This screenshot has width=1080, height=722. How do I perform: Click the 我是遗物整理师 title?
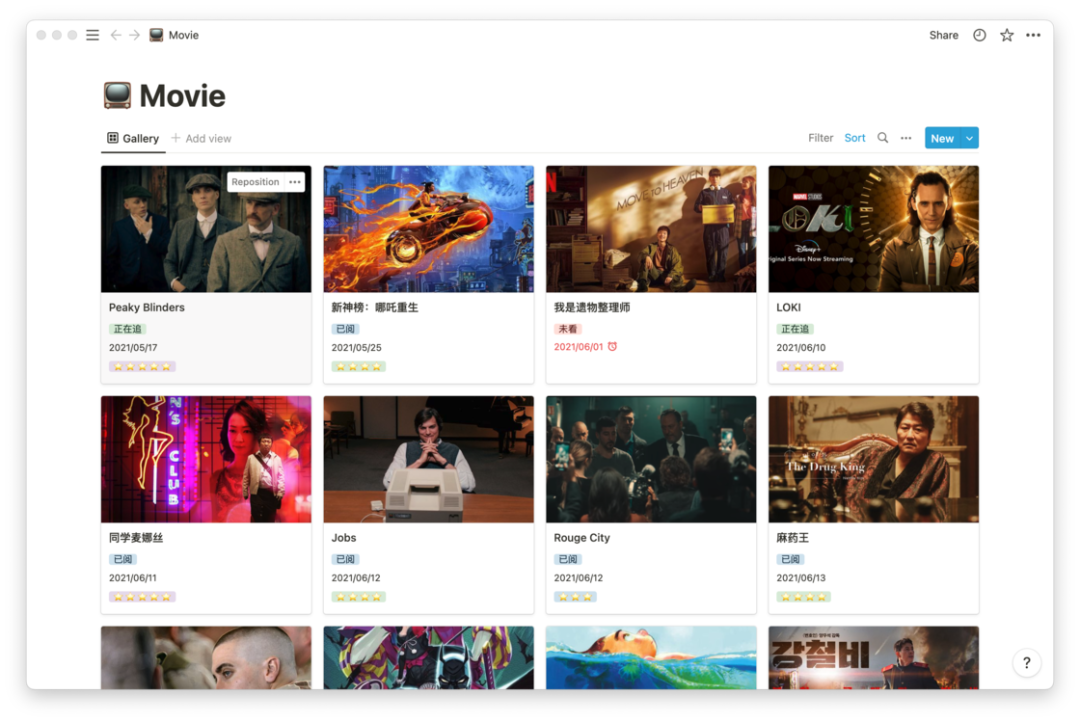(x=592, y=307)
